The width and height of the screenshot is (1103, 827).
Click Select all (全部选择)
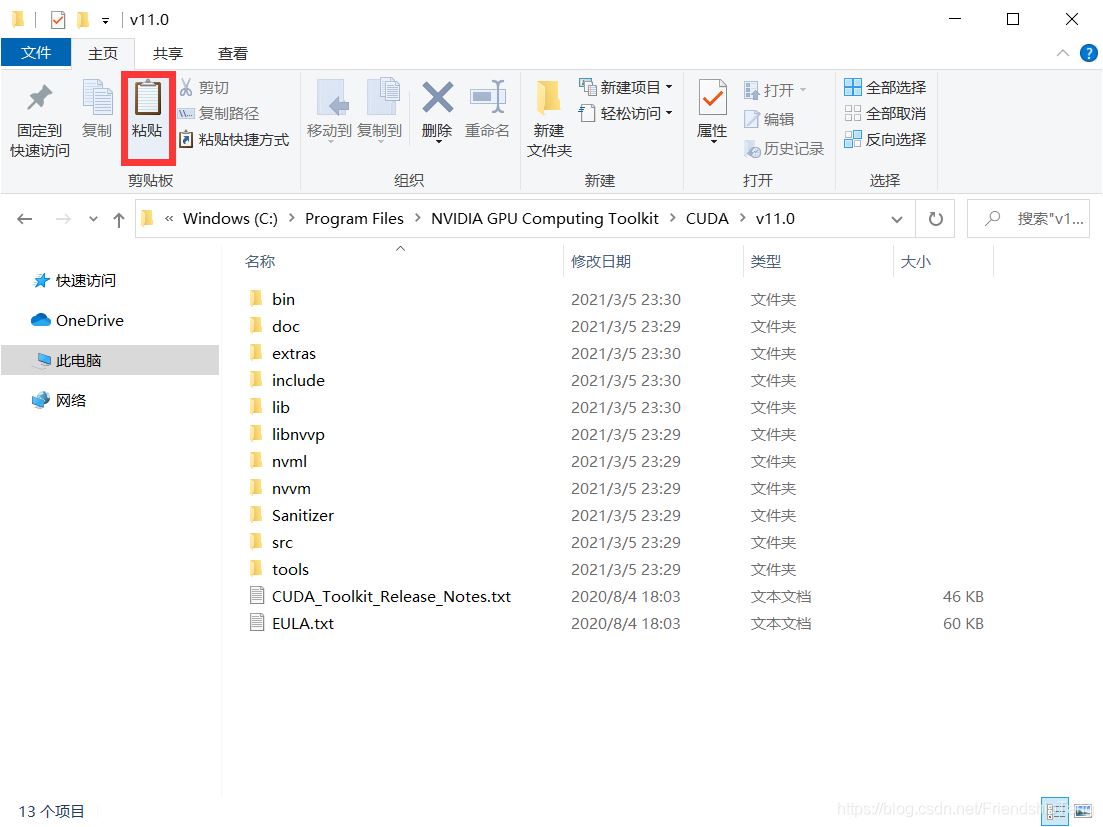885,88
